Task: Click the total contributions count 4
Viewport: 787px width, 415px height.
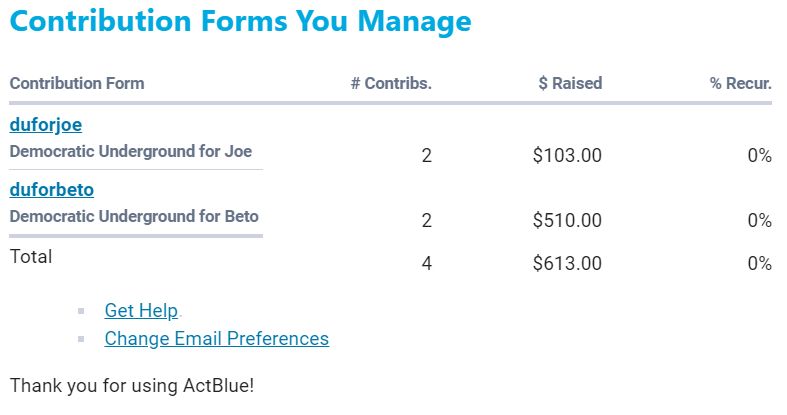Action: 426,264
